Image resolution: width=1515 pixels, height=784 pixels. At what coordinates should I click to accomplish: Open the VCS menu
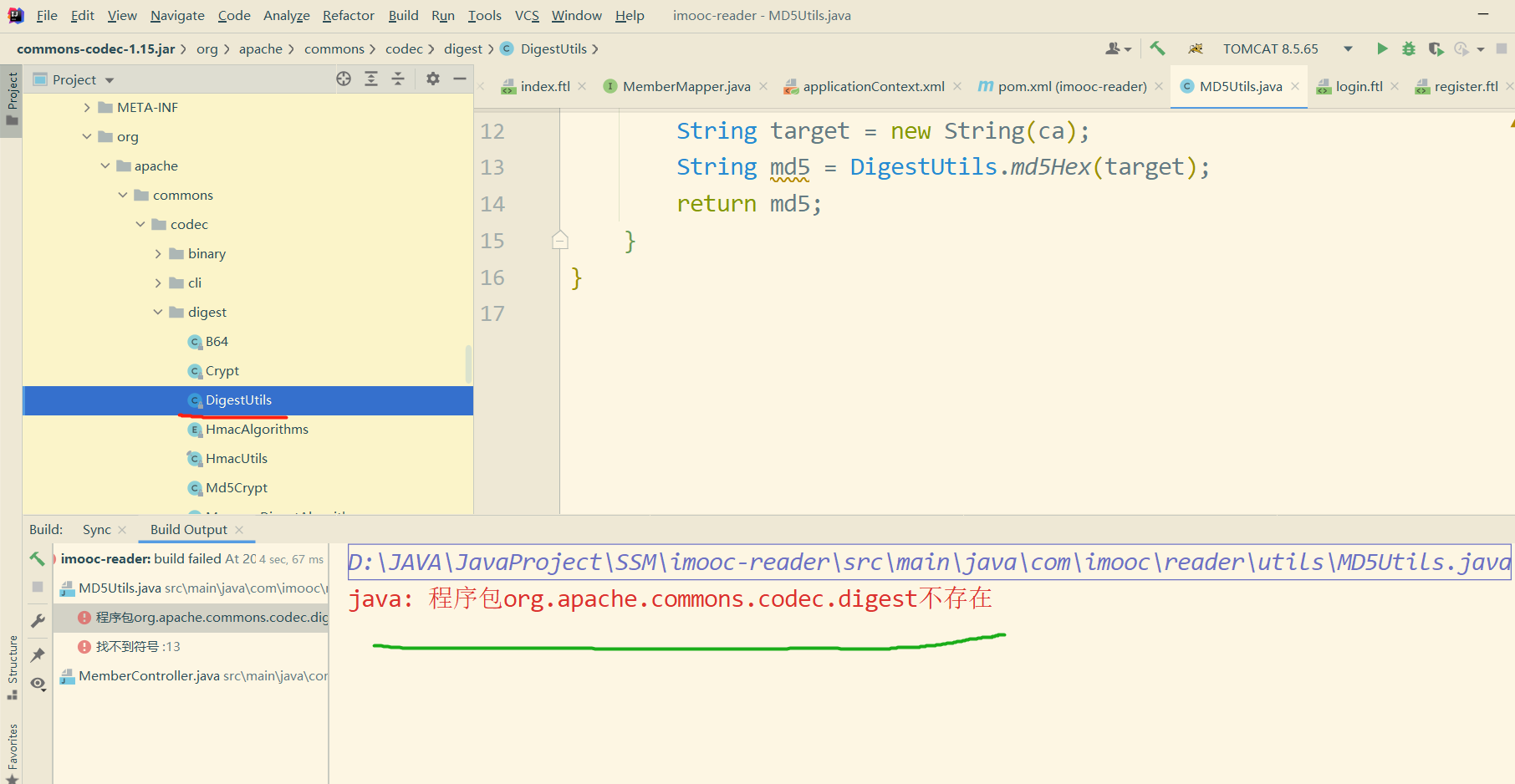tap(527, 15)
